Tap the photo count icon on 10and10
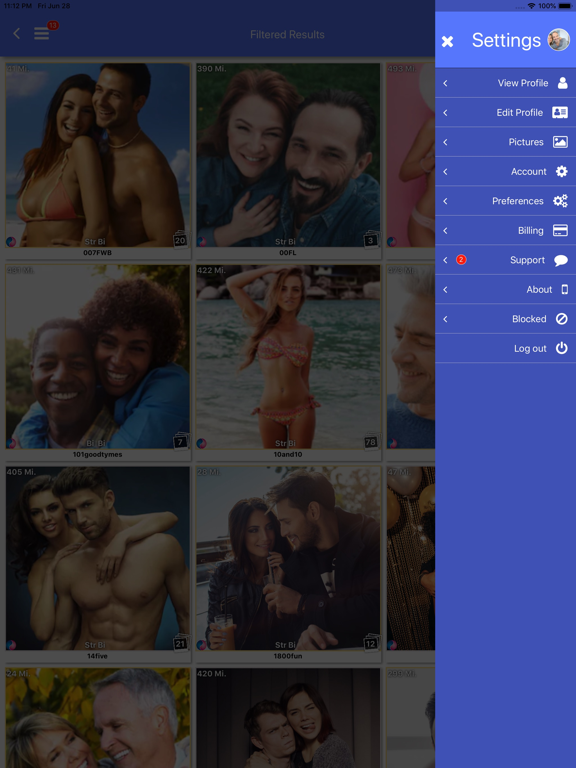Image resolution: width=576 pixels, height=768 pixels. (x=371, y=442)
